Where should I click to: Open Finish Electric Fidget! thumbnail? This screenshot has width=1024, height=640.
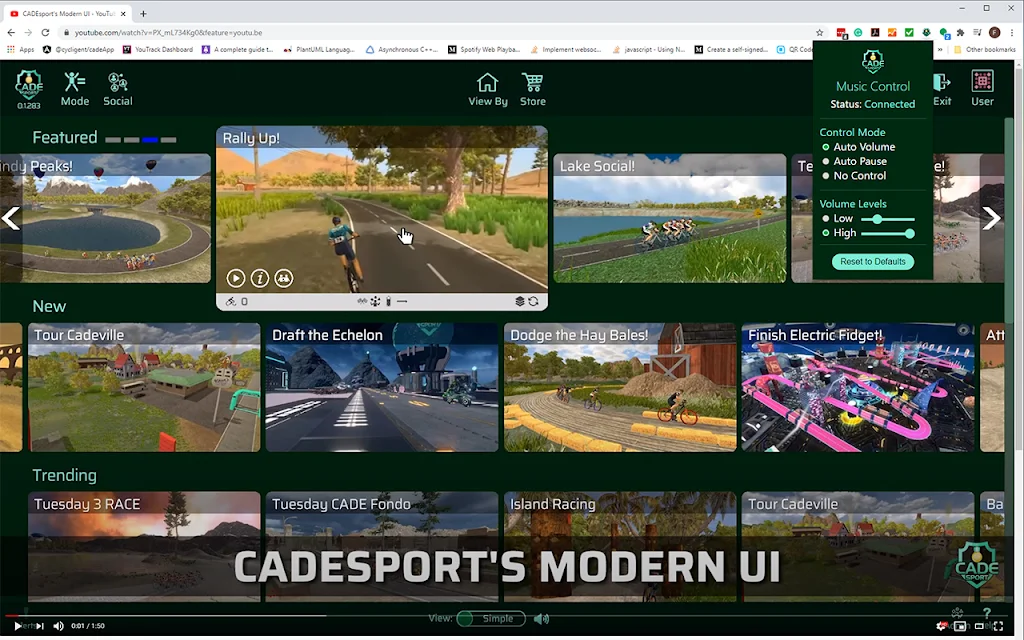coord(857,387)
